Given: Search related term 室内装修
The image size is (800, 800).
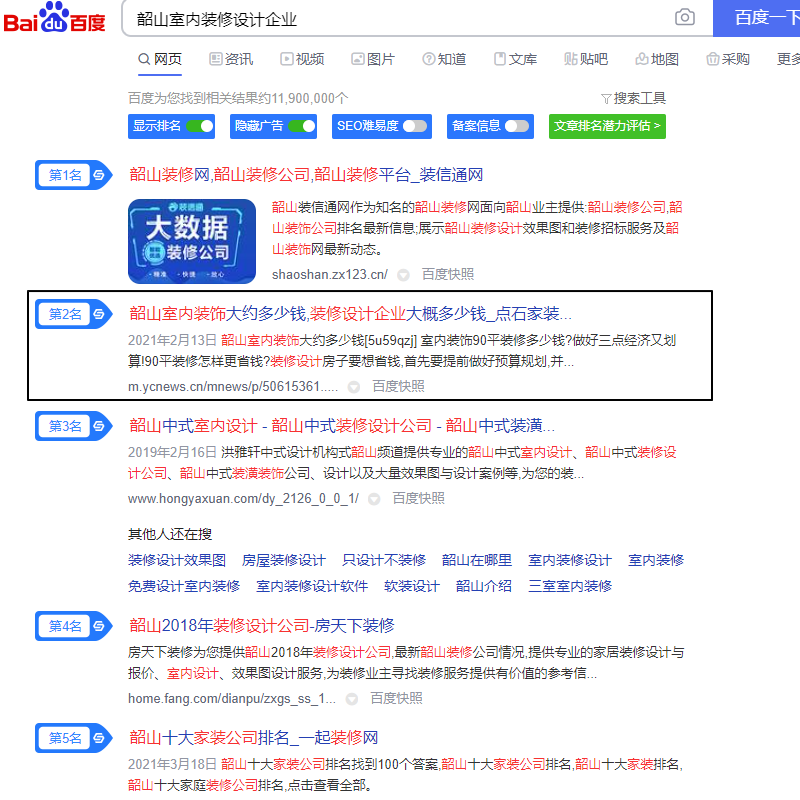Looking at the screenshot, I should tap(656, 560).
